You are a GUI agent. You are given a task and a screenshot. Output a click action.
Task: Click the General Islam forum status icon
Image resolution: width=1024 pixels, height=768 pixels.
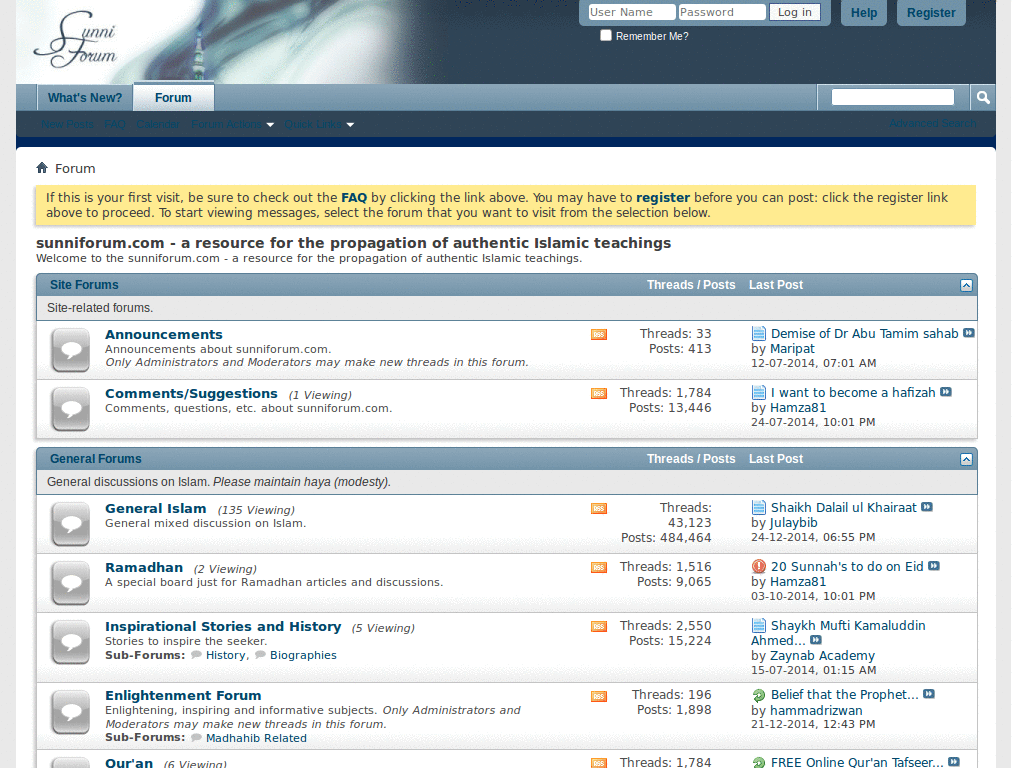click(x=71, y=524)
